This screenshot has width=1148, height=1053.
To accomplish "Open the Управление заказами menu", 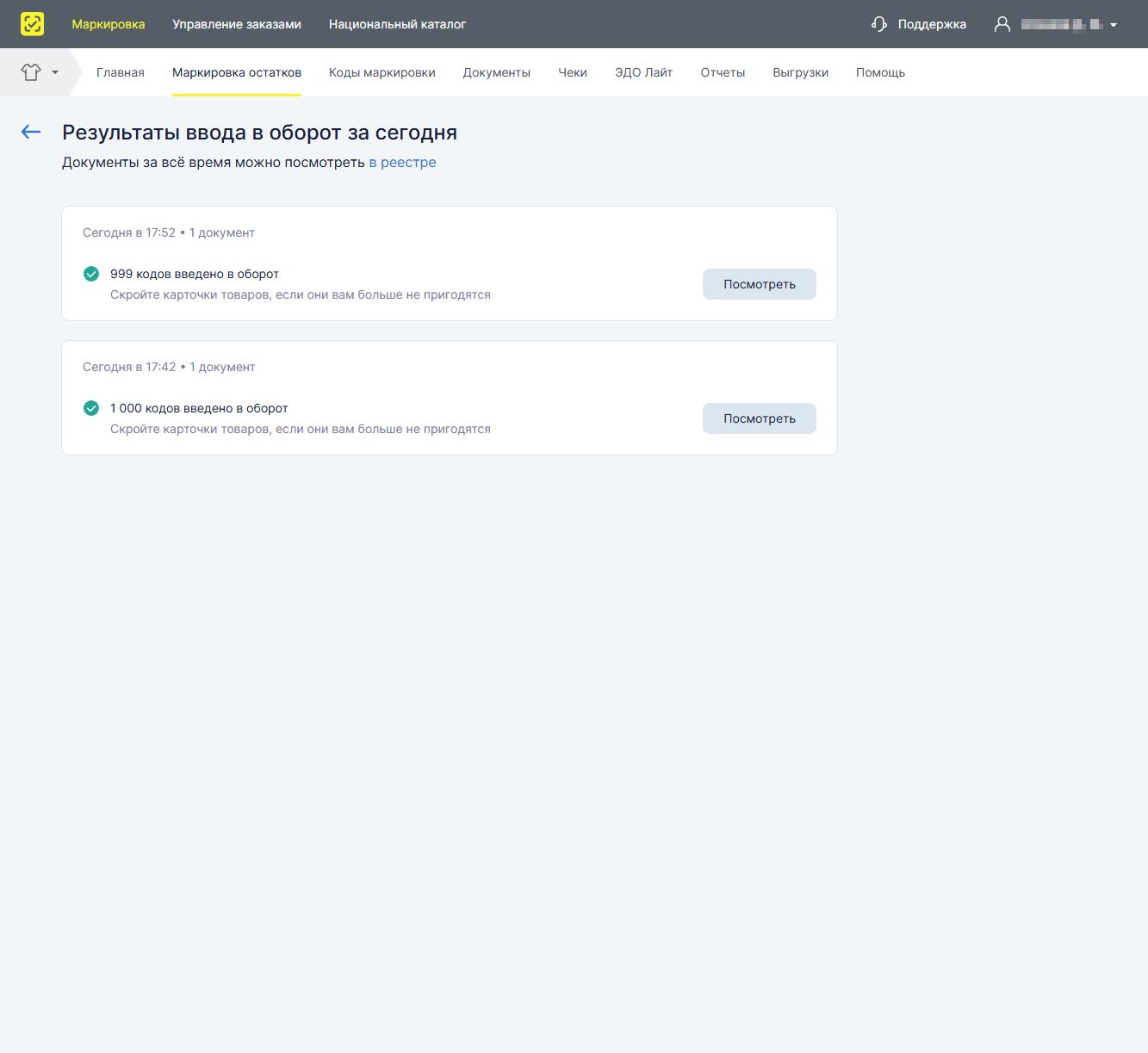I will (237, 24).
